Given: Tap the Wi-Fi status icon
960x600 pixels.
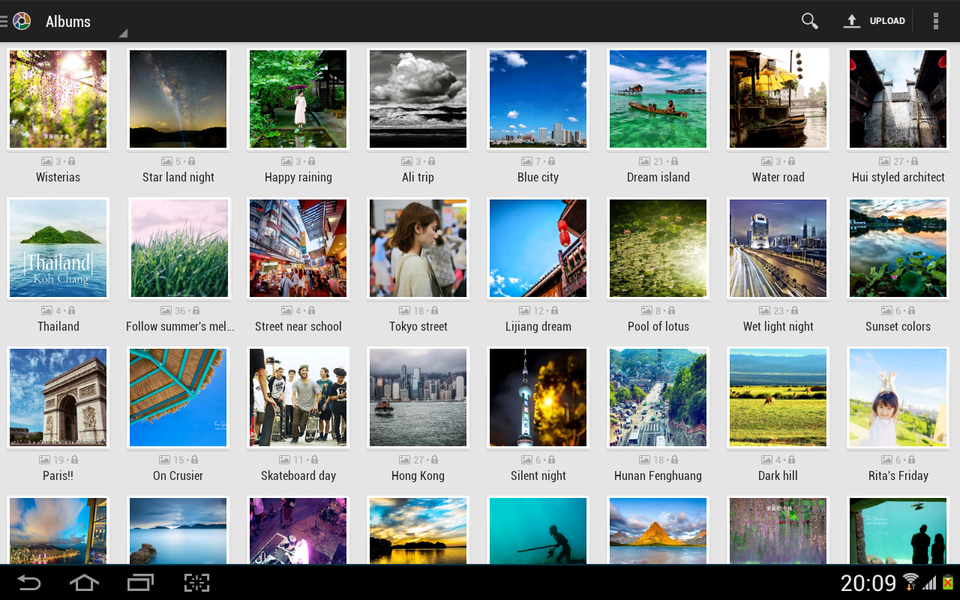Looking at the screenshot, I should (x=912, y=580).
